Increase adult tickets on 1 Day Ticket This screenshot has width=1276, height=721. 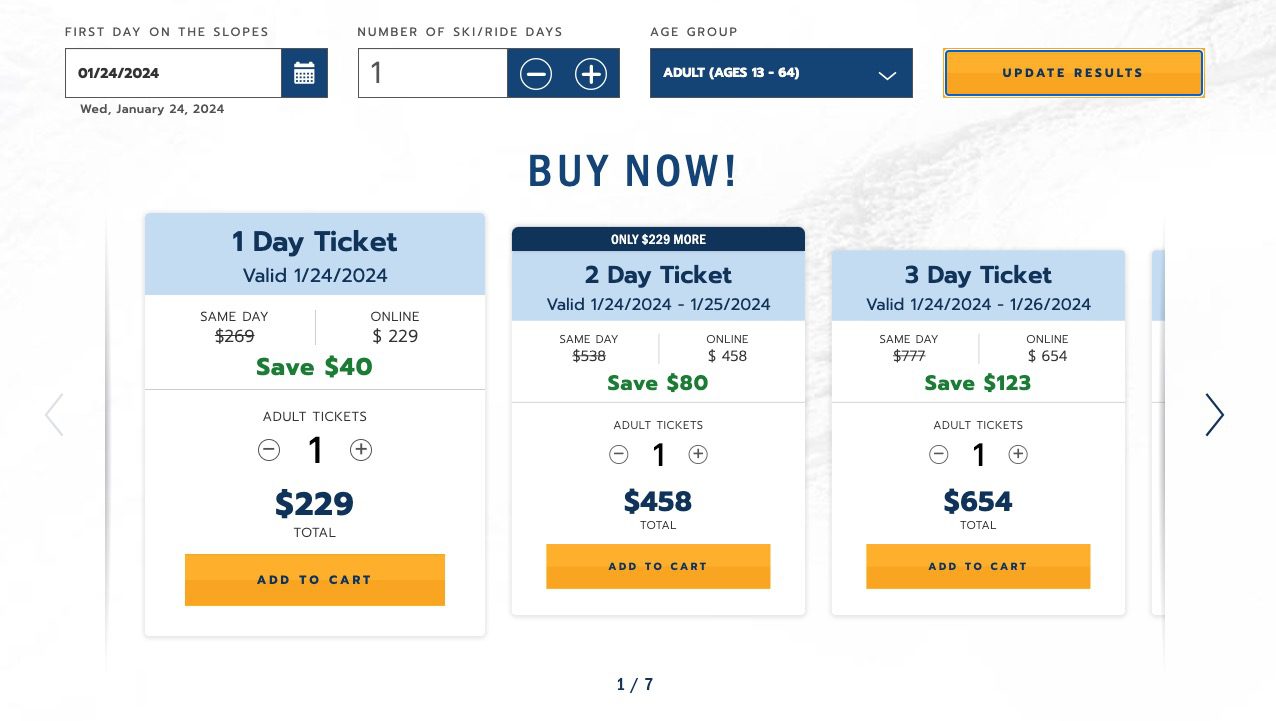tap(361, 450)
